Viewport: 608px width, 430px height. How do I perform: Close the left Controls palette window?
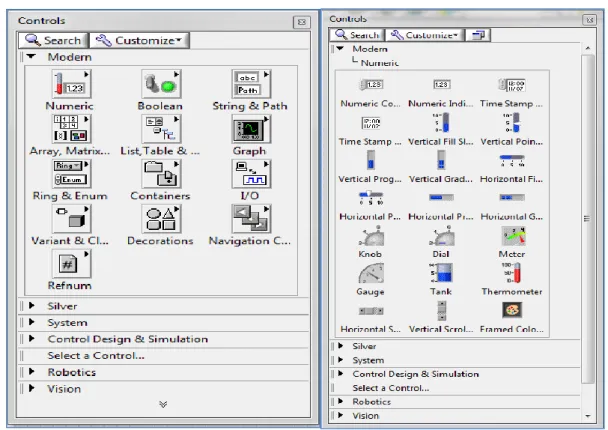tap(301, 22)
